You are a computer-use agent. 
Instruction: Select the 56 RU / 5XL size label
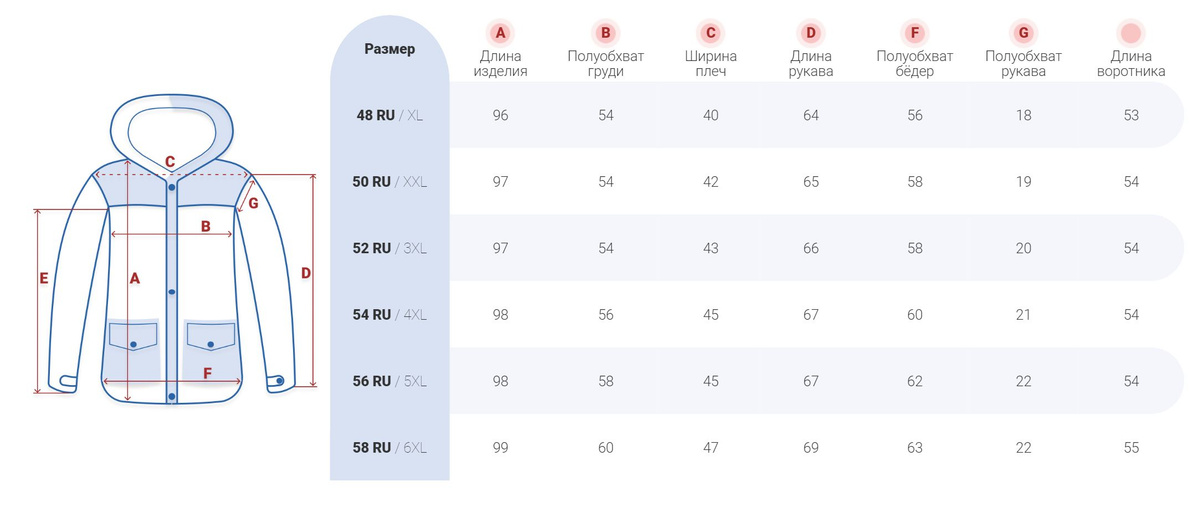click(x=390, y=381)
